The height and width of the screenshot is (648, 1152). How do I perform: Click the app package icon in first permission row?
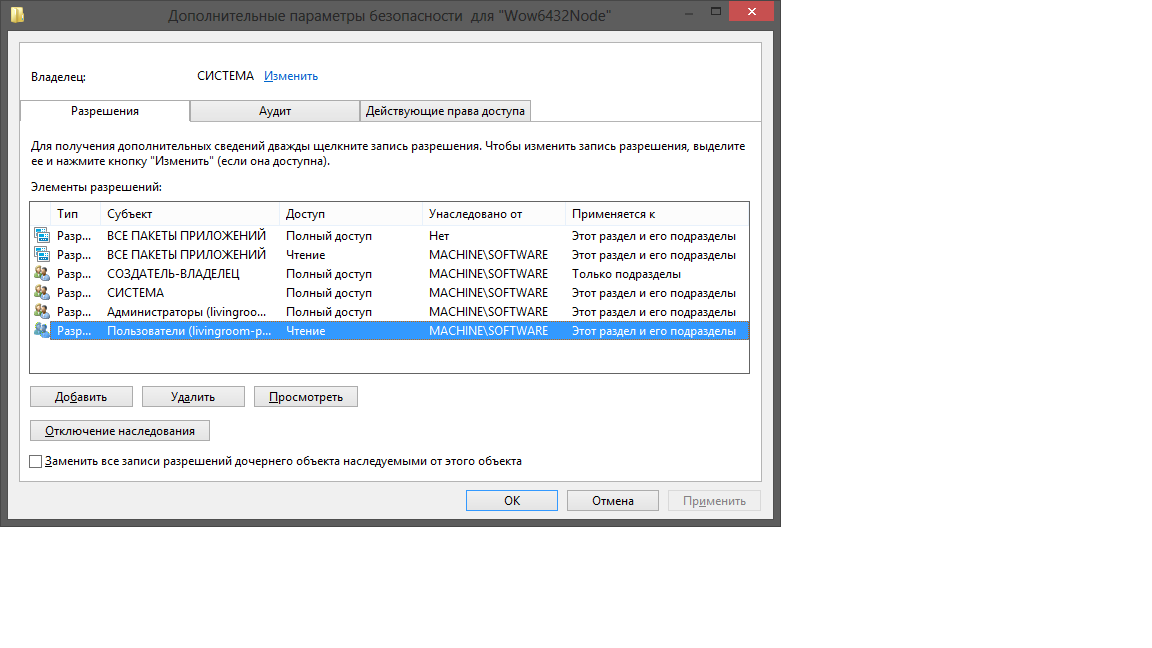click(42, 236)
